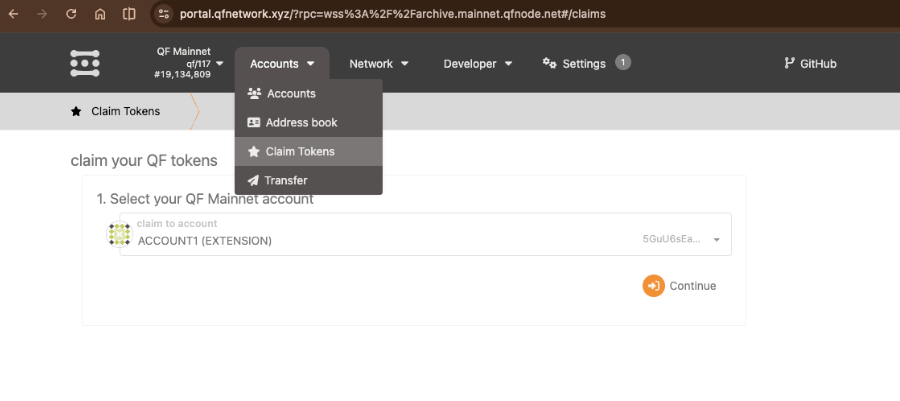The image size is (900, 401).
Task: Click the account identicon avatar
Action: 120,235
